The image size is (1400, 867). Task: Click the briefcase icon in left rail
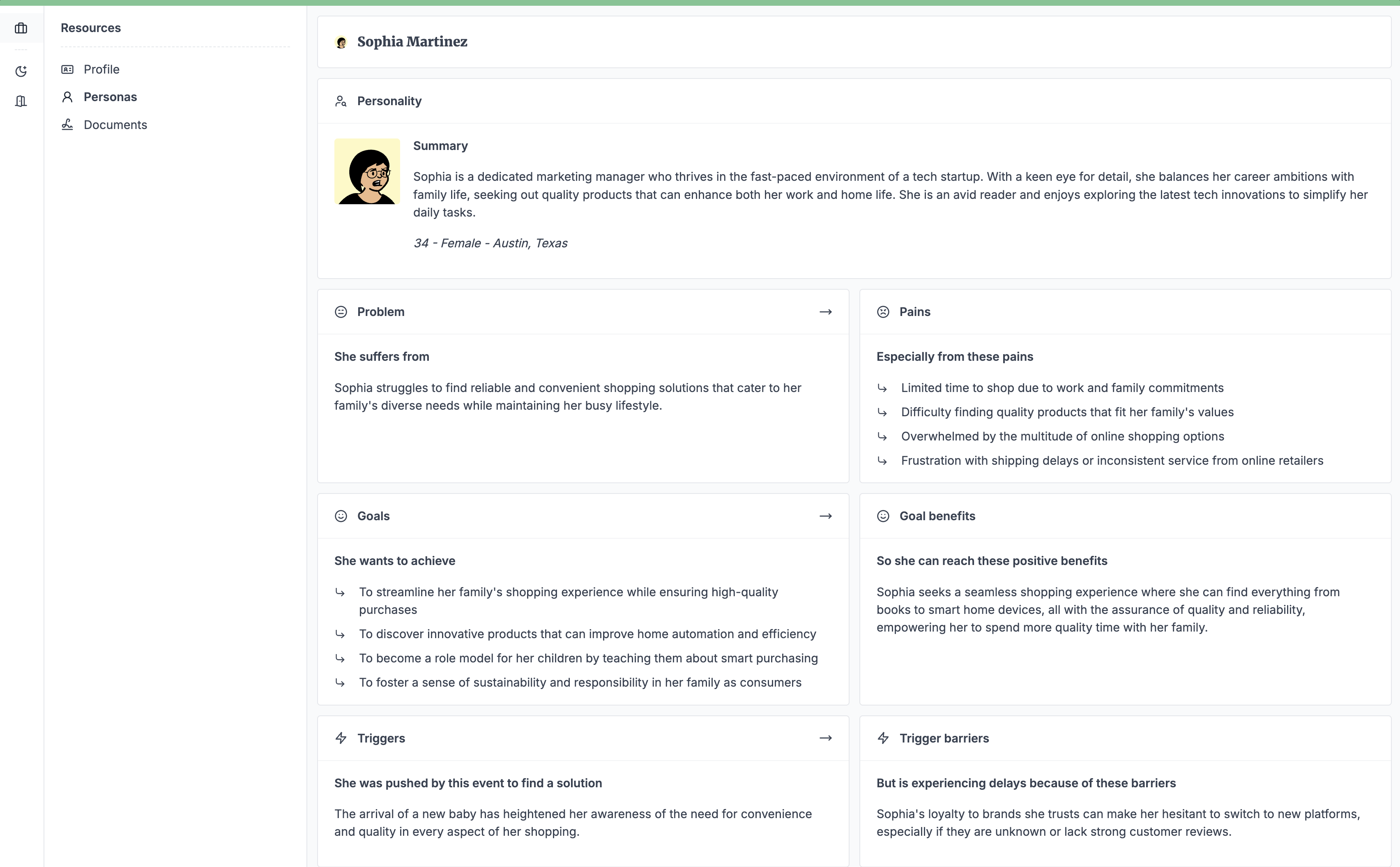click(21, 28)
